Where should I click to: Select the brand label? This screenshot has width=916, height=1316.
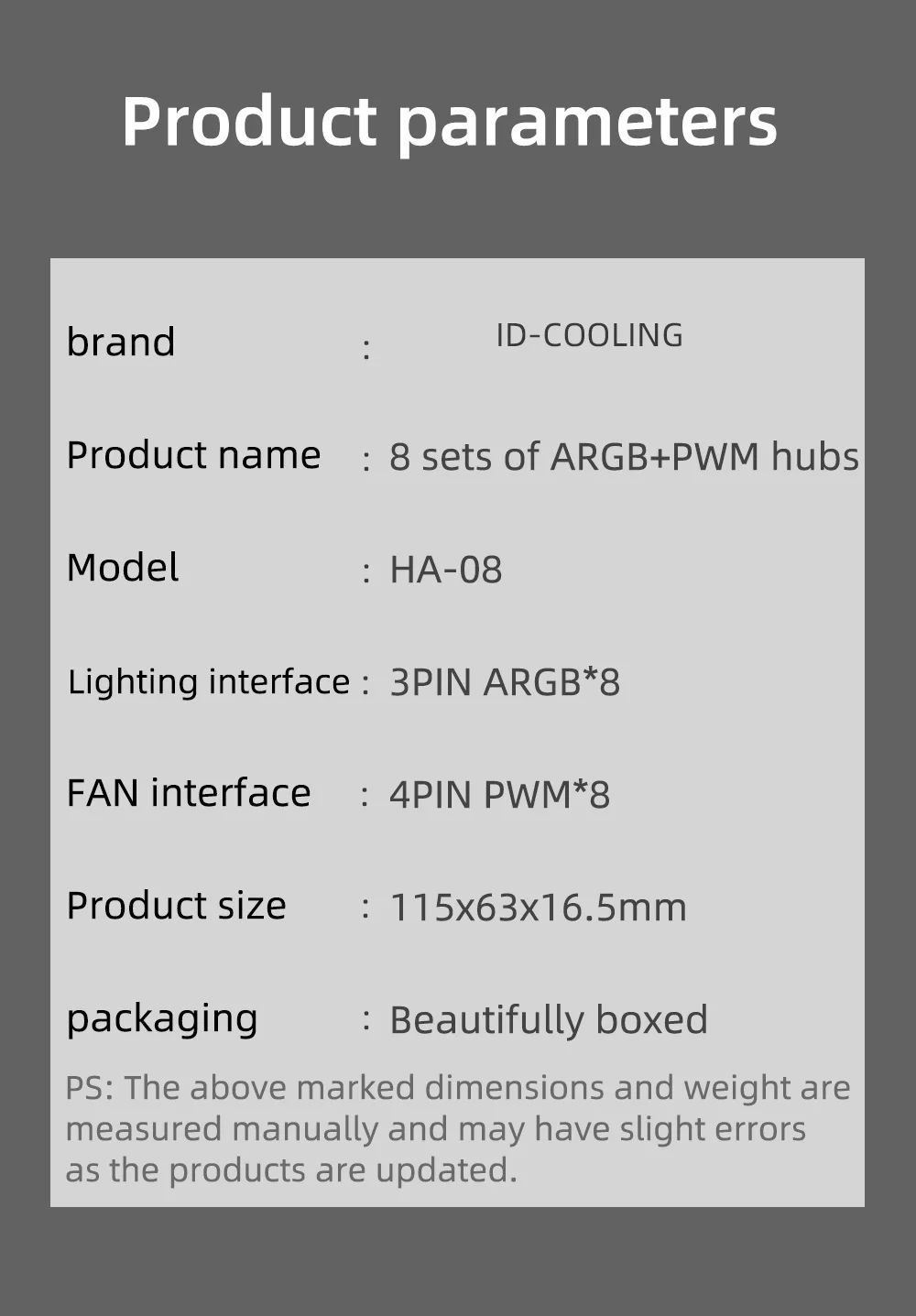coord(121,342)
